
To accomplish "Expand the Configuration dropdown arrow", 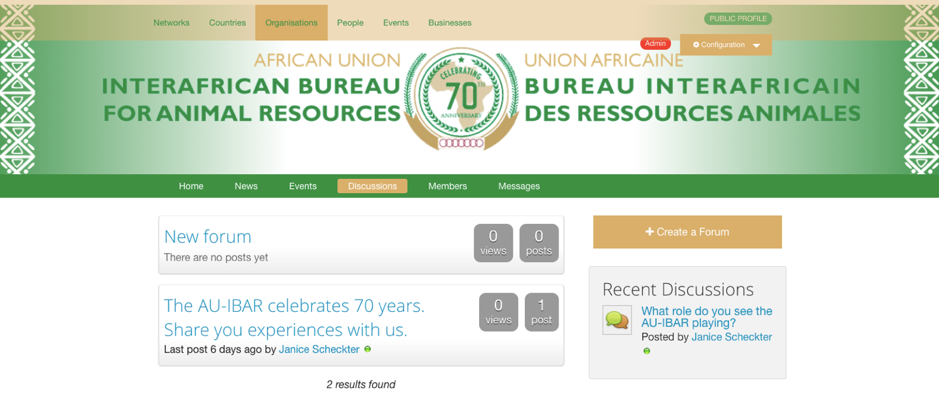I will [x=756, y=46].
